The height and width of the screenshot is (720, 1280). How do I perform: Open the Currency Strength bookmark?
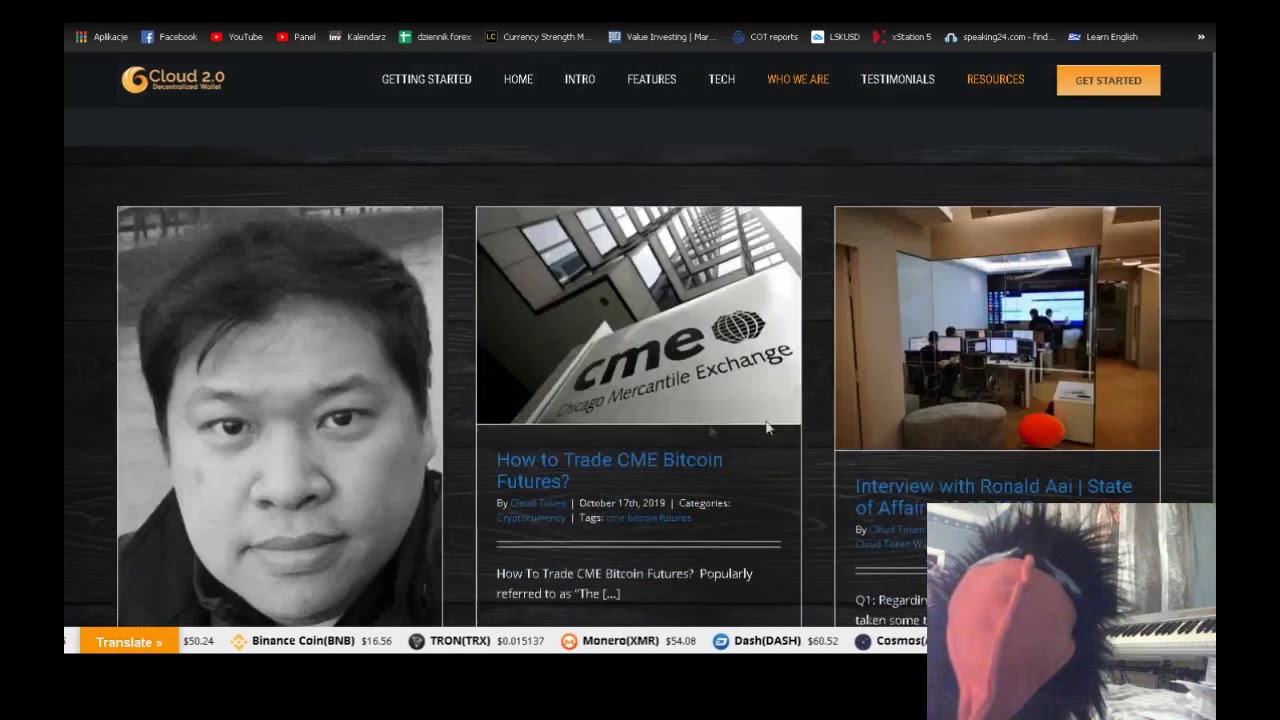pyautogui.click(x=538, y=37)
